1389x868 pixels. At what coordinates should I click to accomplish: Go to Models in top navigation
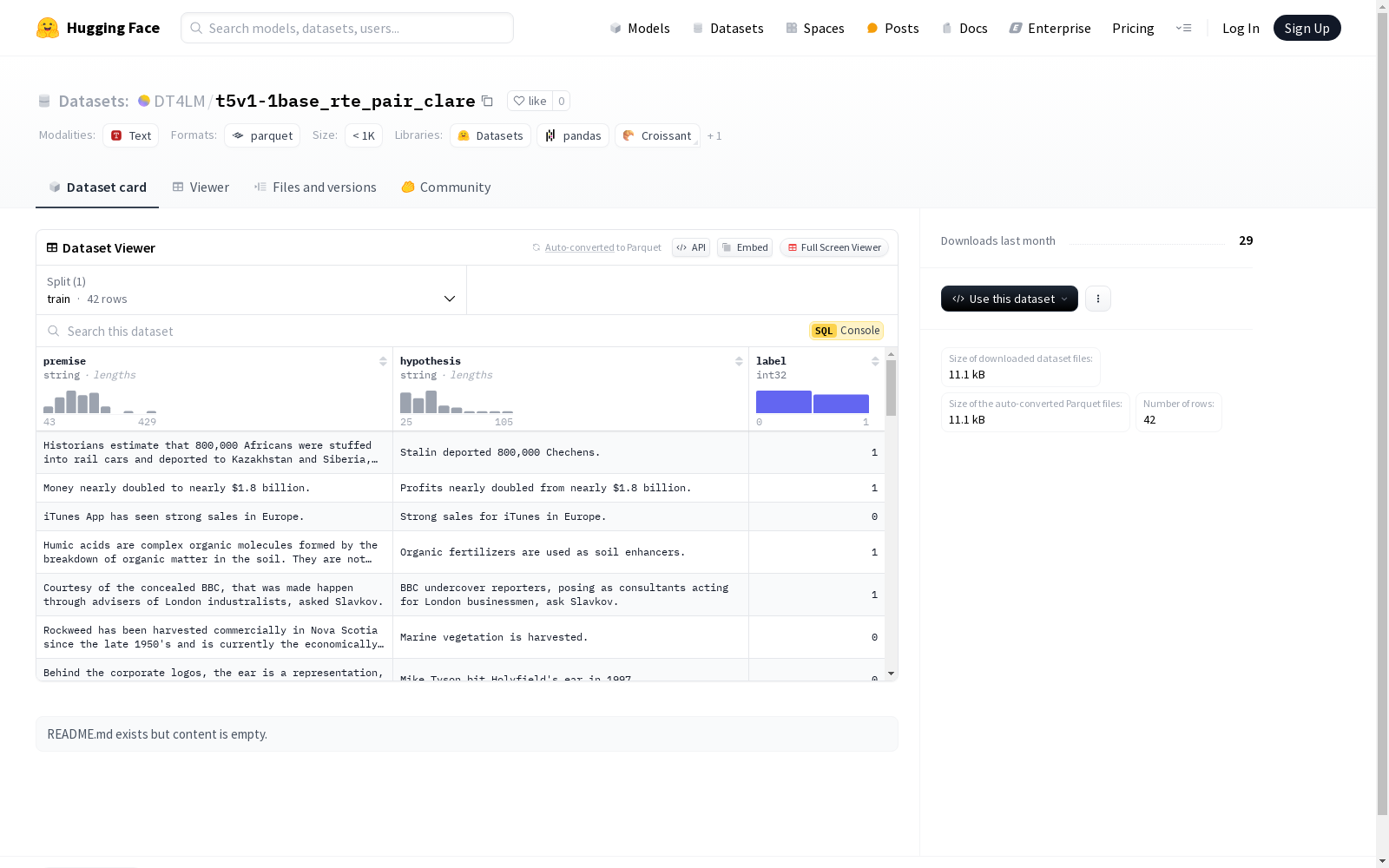click(640, 28)
